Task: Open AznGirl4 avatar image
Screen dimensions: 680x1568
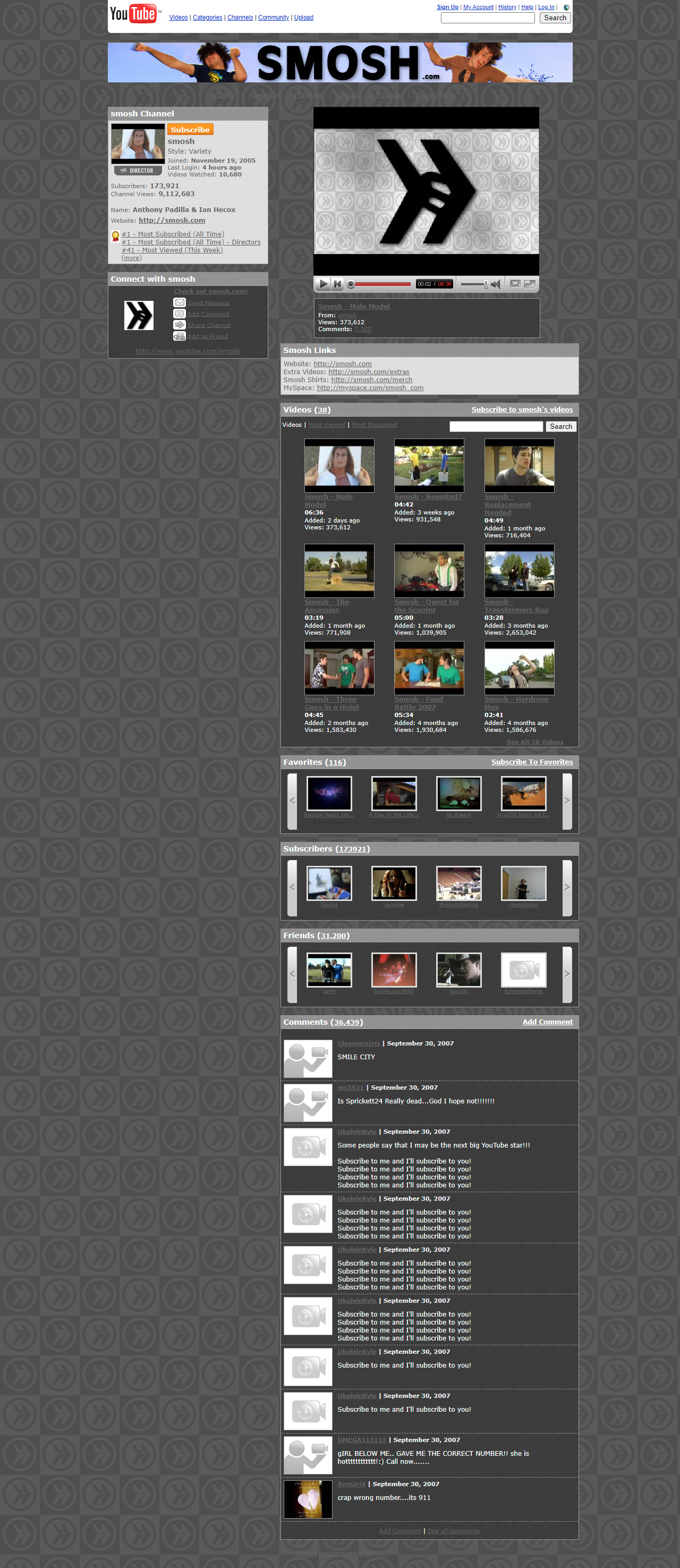Action: click(308, 1499)
